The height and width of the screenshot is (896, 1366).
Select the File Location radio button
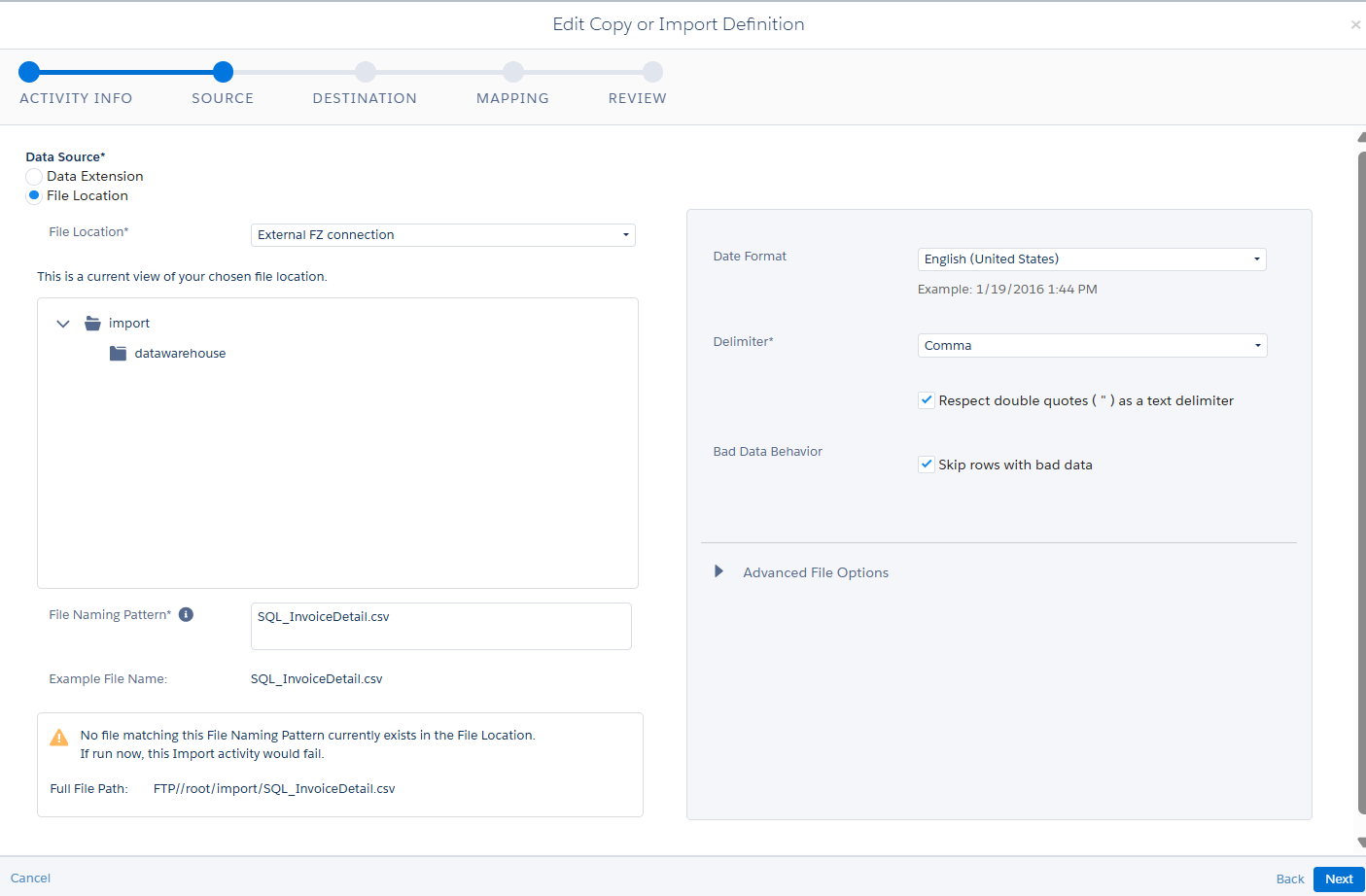tap(34, 195)
